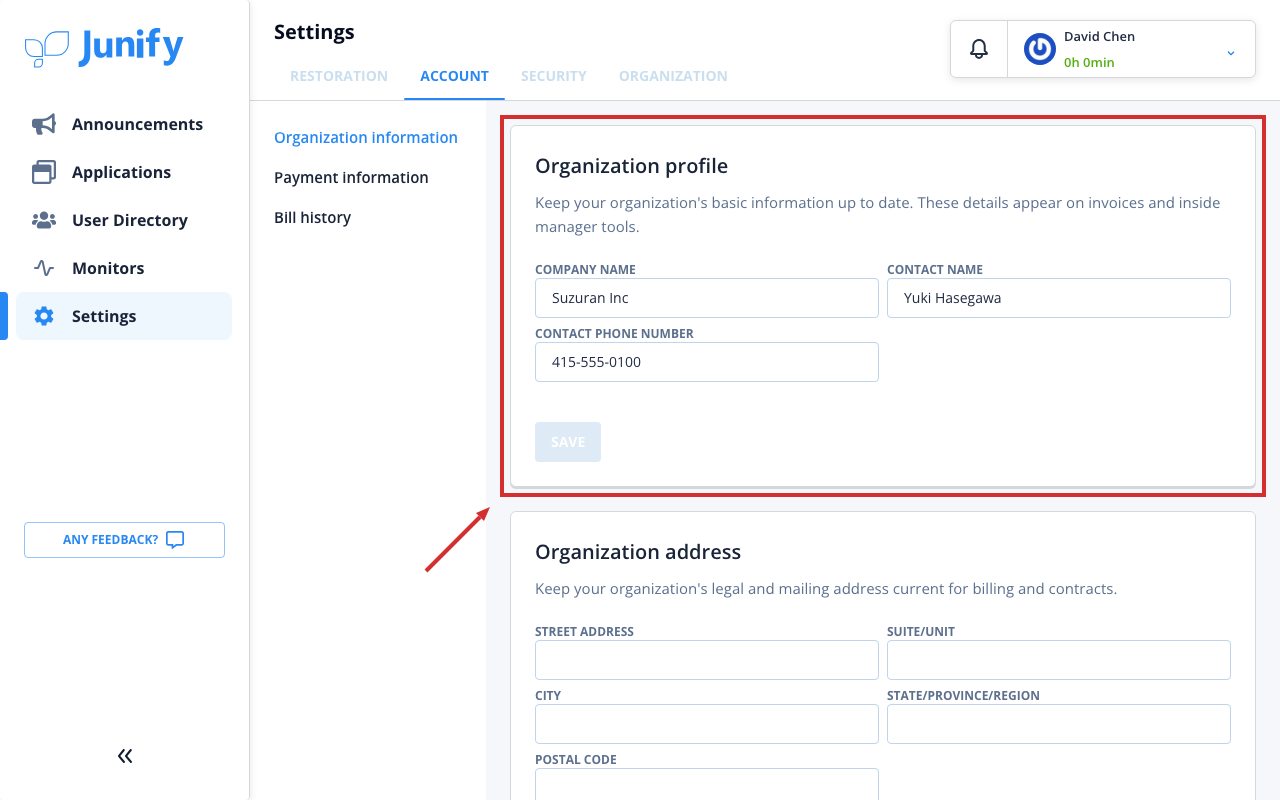
Task: Click the Announcements megaphone icon
Action: [x=44, y=124]
